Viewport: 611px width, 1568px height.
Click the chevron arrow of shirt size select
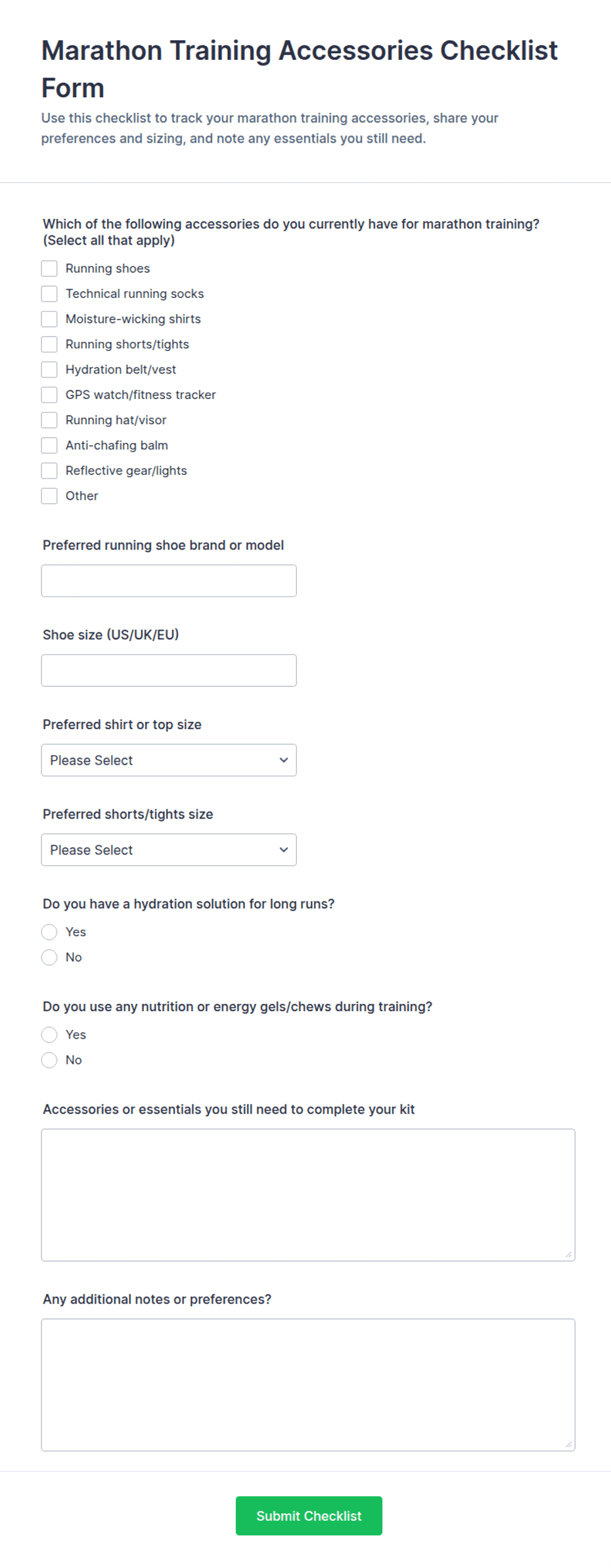tap(284, 760)
